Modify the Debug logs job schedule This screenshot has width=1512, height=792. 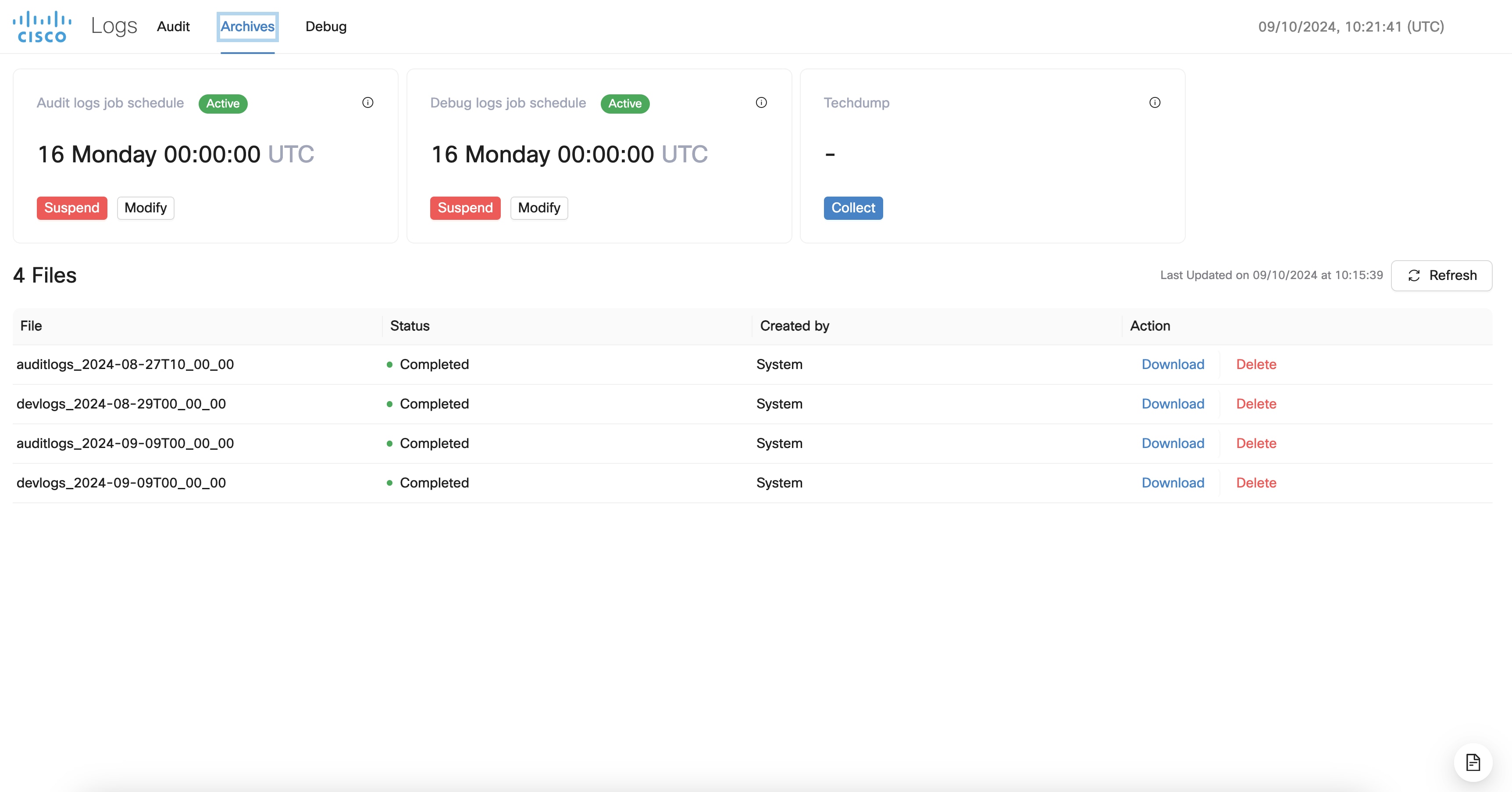(x=539, y=208)
